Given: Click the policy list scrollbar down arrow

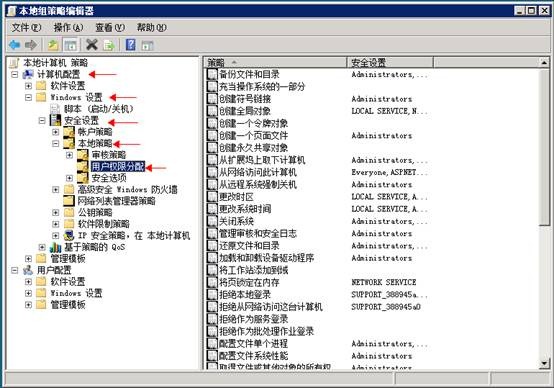Looking at the screenshot, I should click(544, 364).
